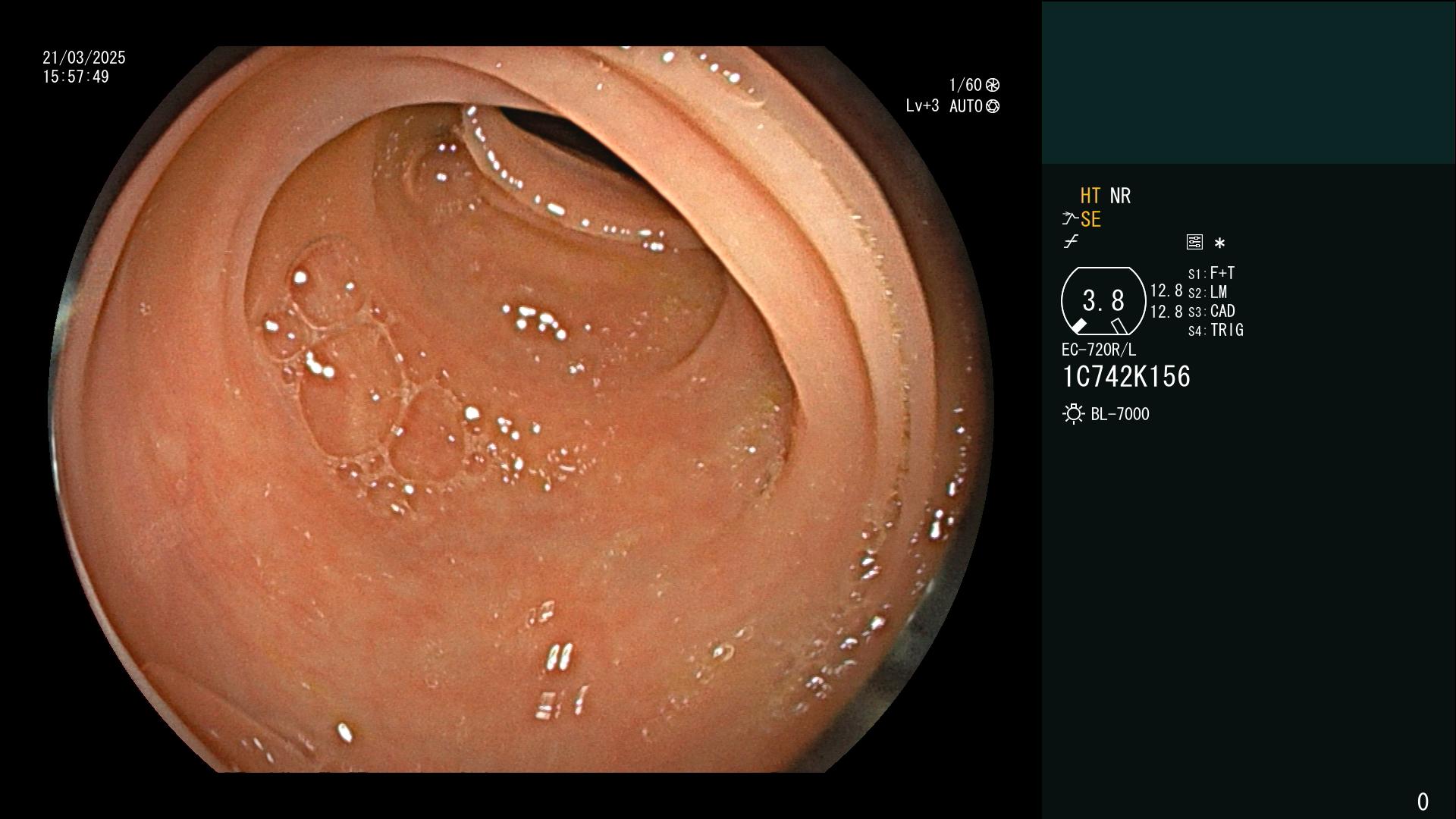This screenshot has height=819, width=1456.
Task: Click the S1: F+T switch assignment
Action: (x=1212, y=273)
